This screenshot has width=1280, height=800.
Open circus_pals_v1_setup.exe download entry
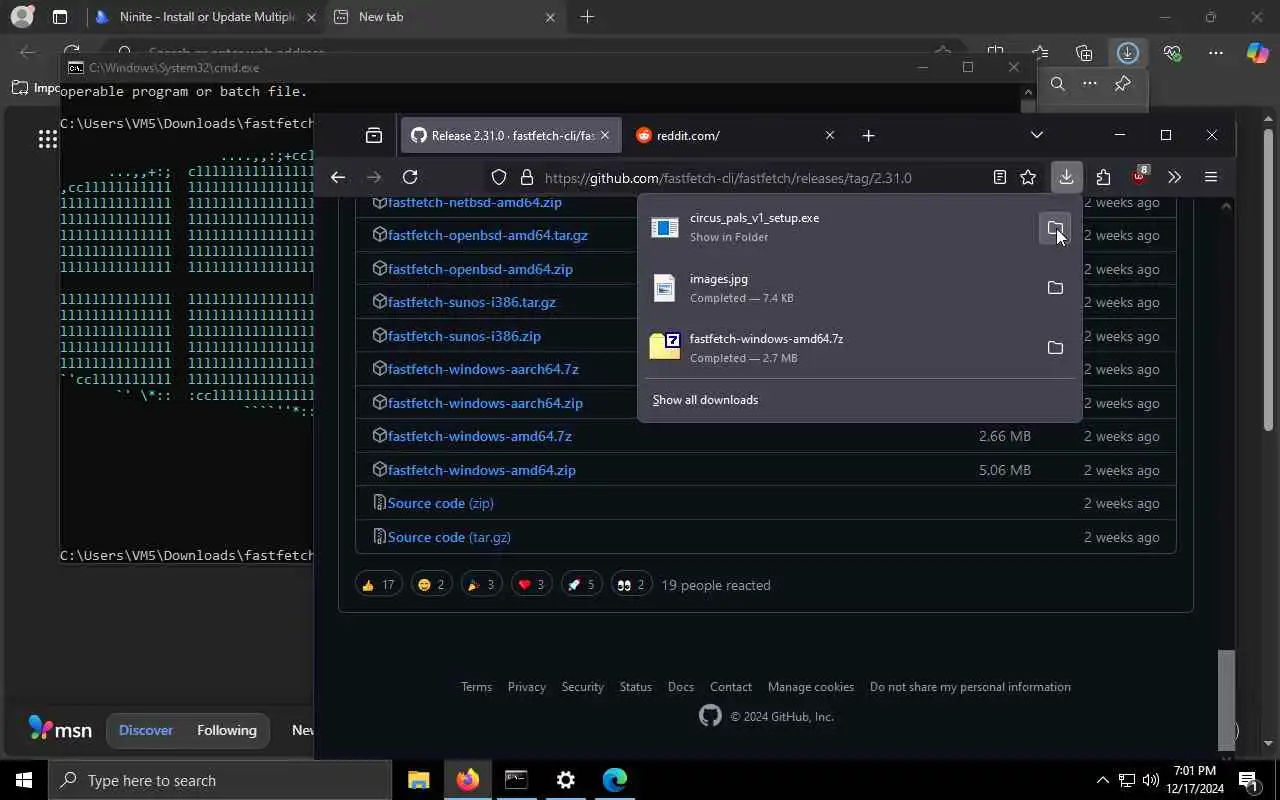[840, 227]
